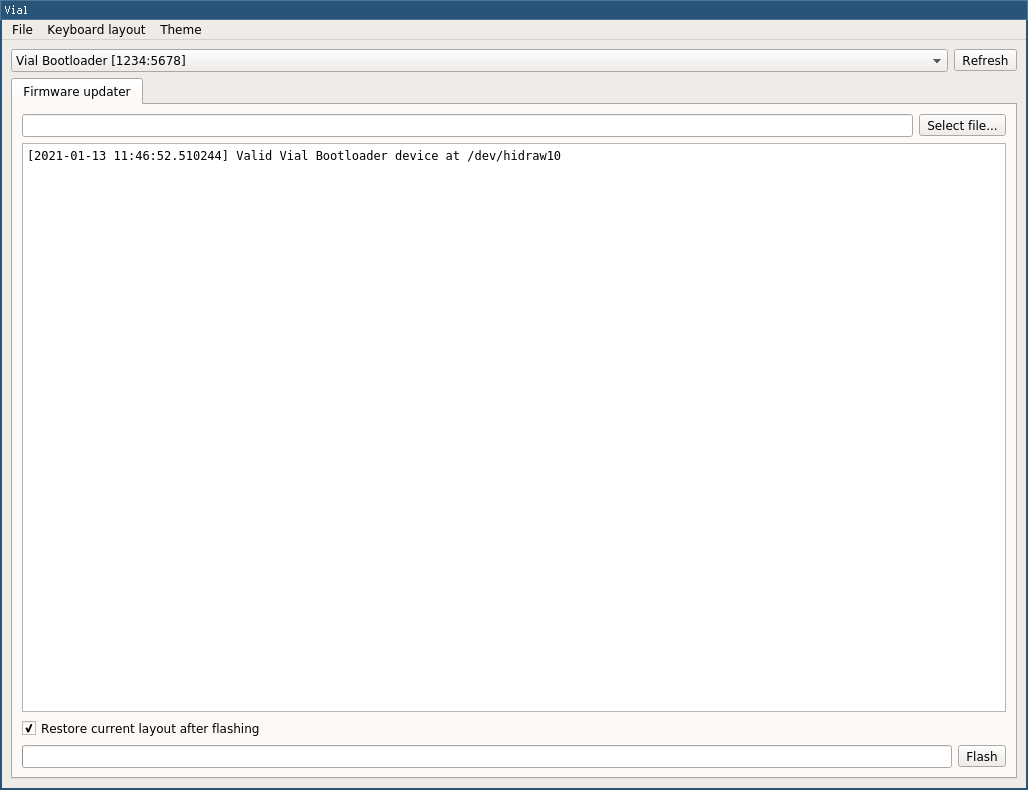Click the flashing progress bar
The height and width of the screenshot is (790, 1028).
[x=486, y=756]
